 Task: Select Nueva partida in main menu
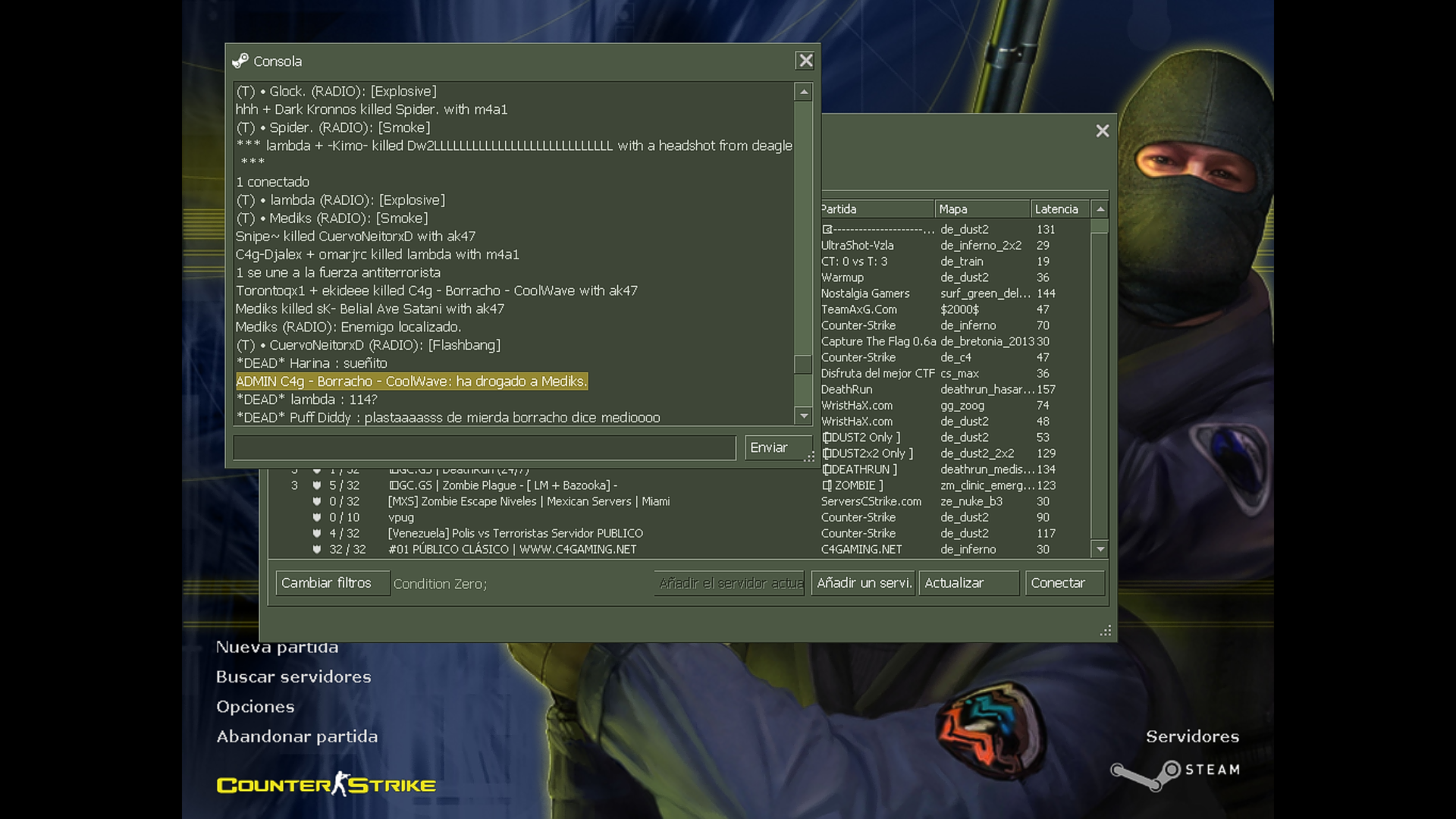coord(277,647)
